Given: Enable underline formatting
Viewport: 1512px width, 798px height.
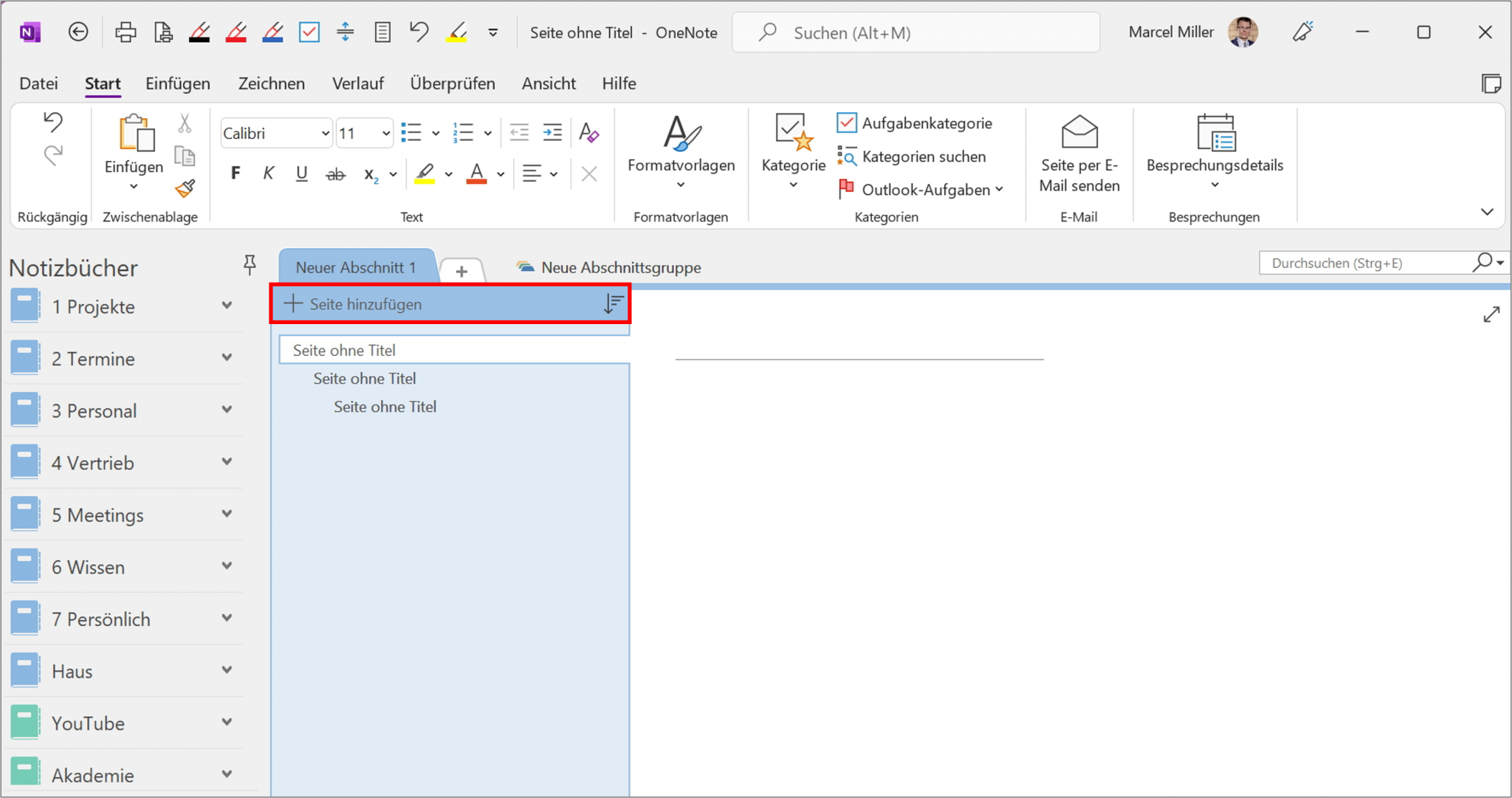Looking at the screenshot, I should pos(301,173).
